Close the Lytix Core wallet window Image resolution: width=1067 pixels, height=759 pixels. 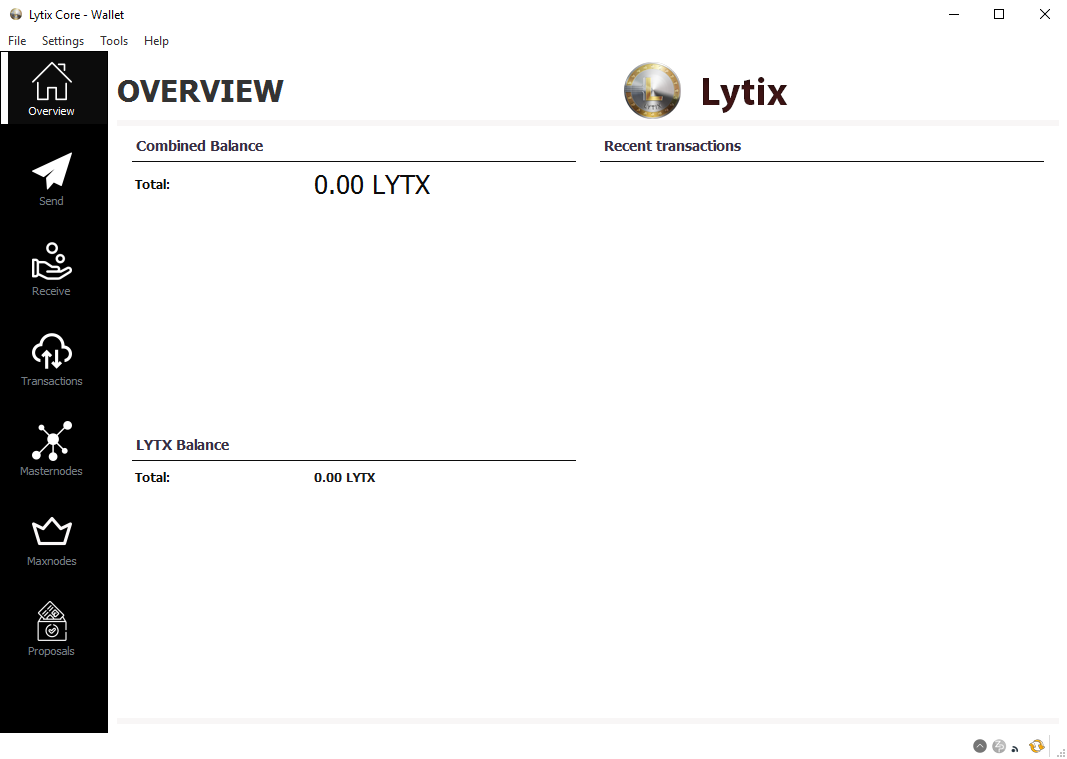pos(1045,14)
